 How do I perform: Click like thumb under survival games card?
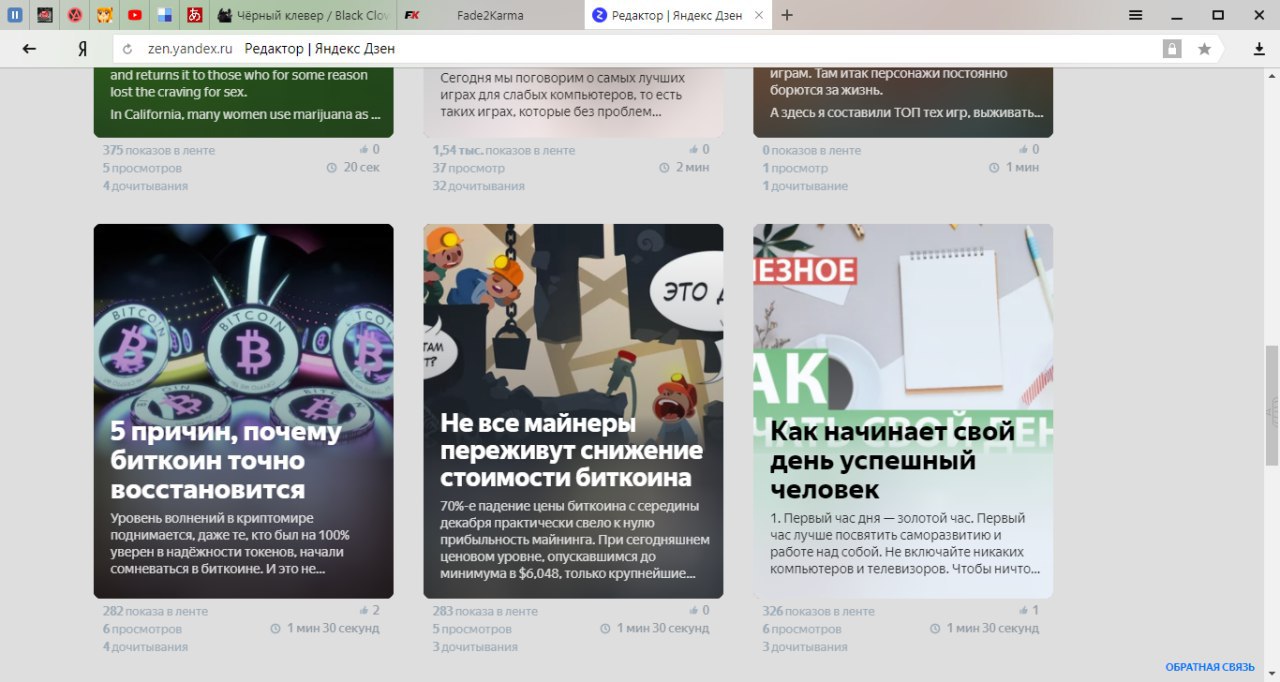(x=1024, y=149)
